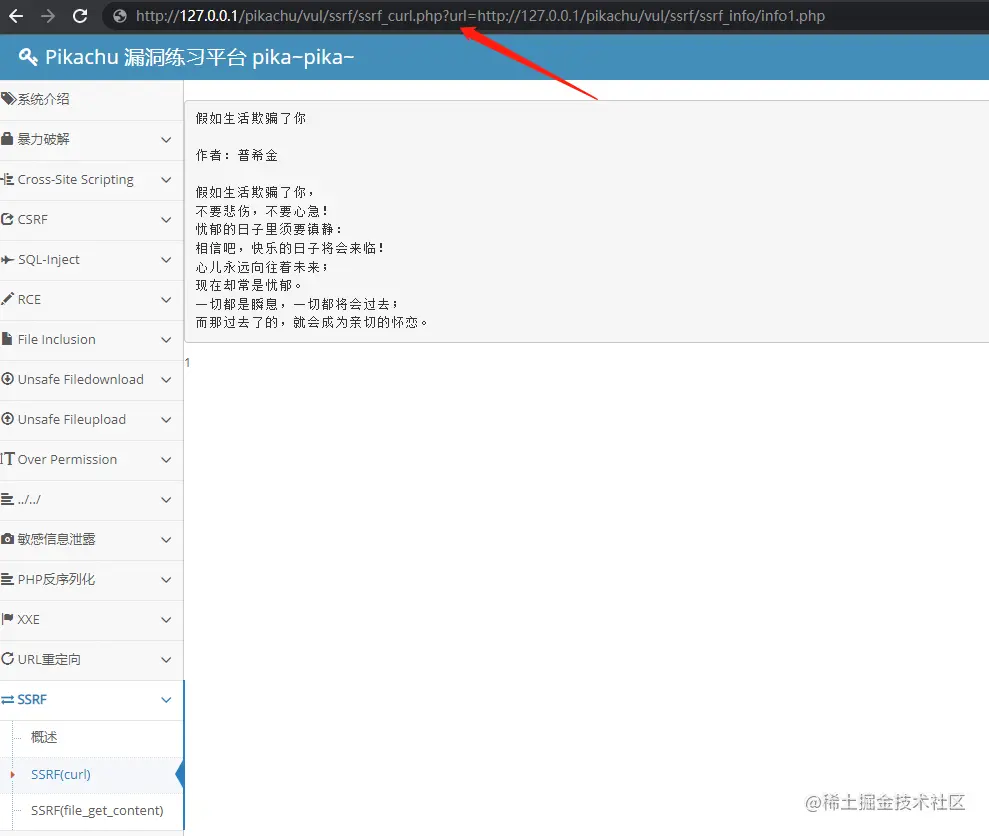Open the File Inclusion menu
The height and width of the screenshot is (836, 989).
pos(57,339)
